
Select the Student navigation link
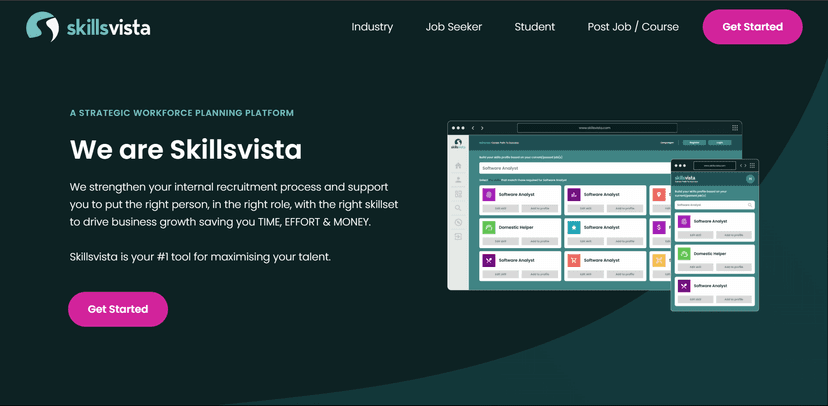point(534,27)
